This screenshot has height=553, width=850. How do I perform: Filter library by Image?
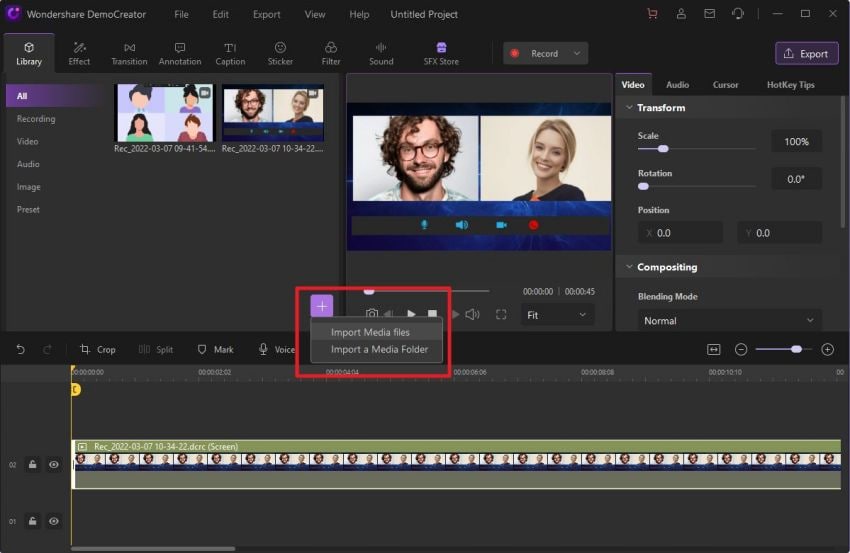tap(28, 187)
